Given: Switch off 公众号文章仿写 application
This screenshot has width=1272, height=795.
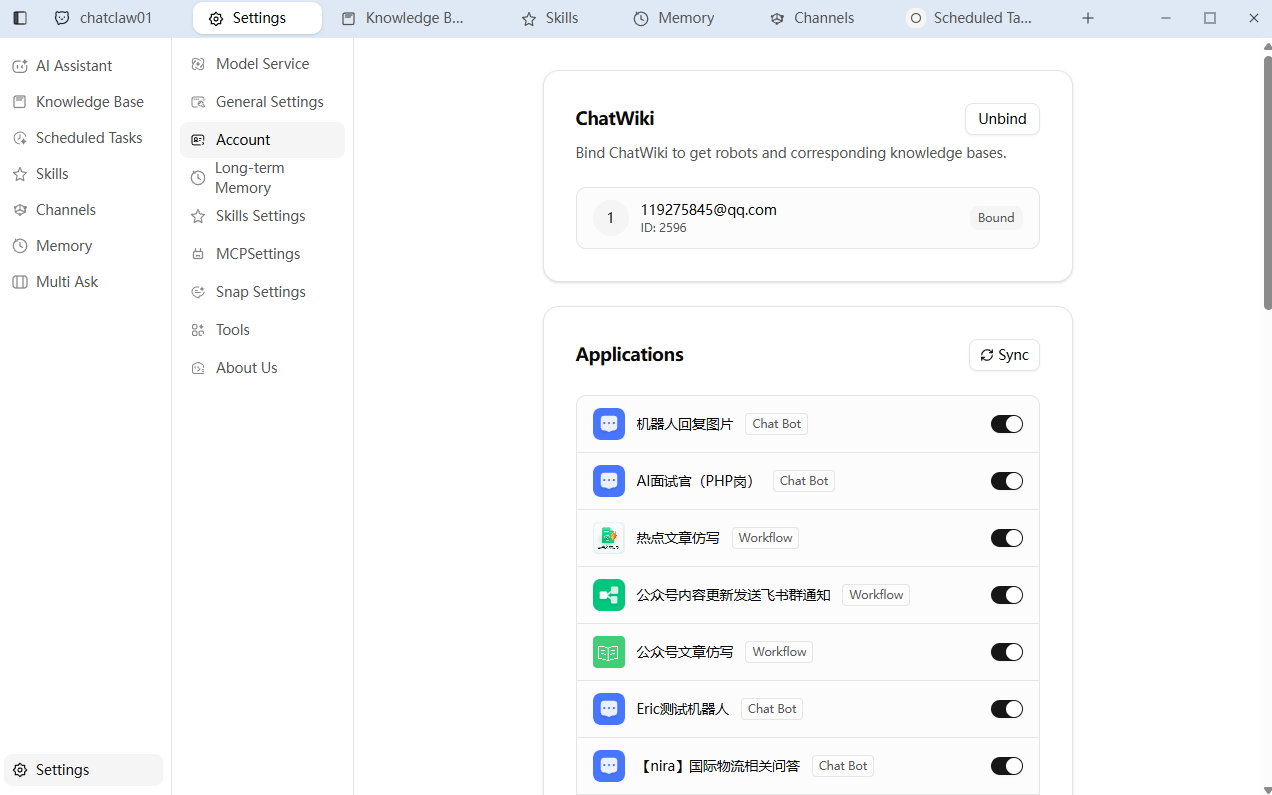Looking at the screenshot, I should click(x=1007, y=652).
